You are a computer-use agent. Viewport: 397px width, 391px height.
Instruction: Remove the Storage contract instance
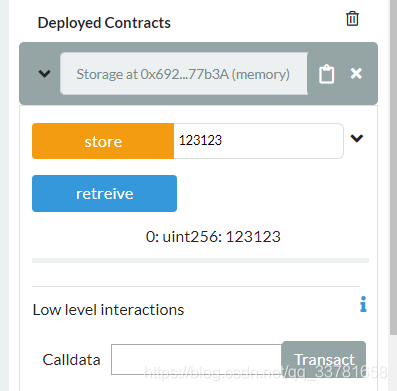(356, 73)
